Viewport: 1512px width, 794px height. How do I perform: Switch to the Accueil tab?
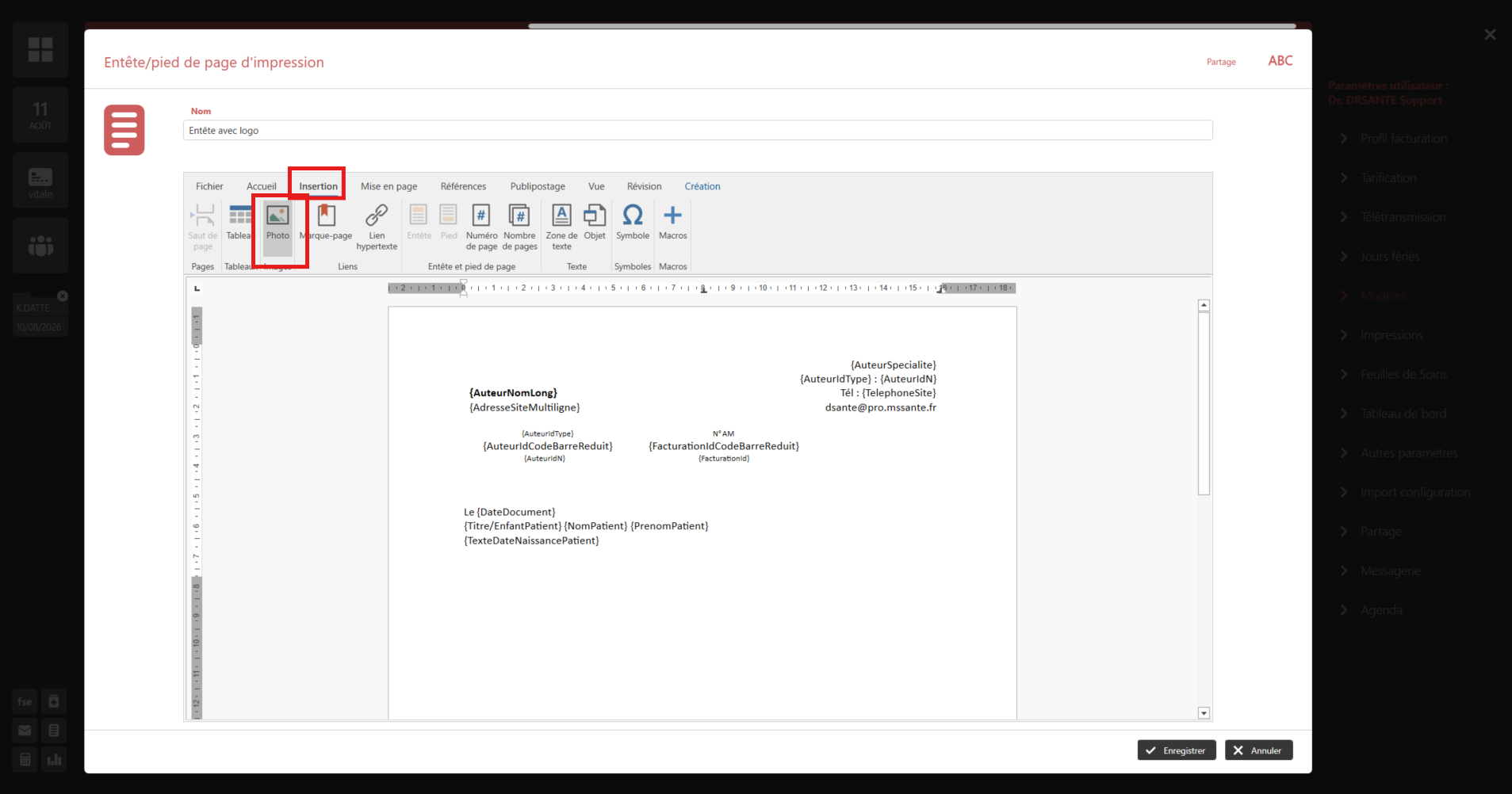(x=261, y=186)
